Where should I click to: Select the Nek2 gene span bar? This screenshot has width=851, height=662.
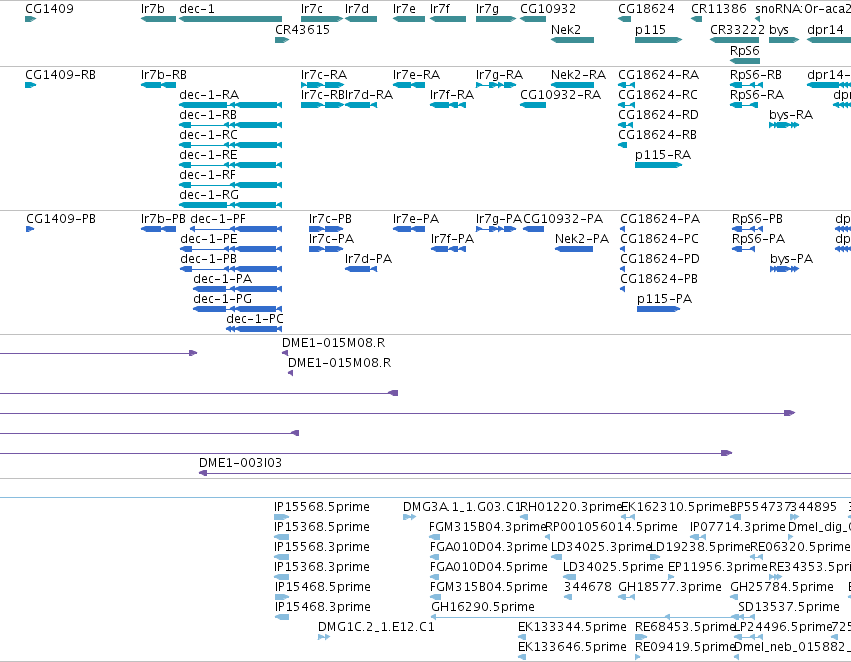coord(573,40)
